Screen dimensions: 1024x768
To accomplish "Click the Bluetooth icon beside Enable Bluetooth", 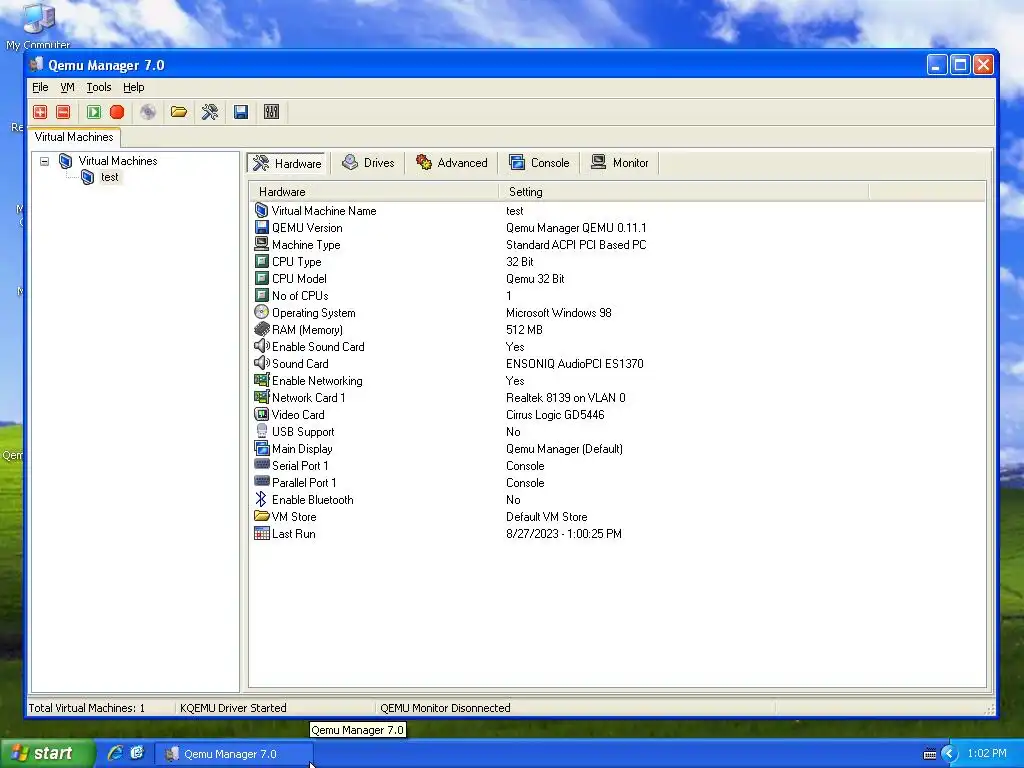I will (261, 499).
